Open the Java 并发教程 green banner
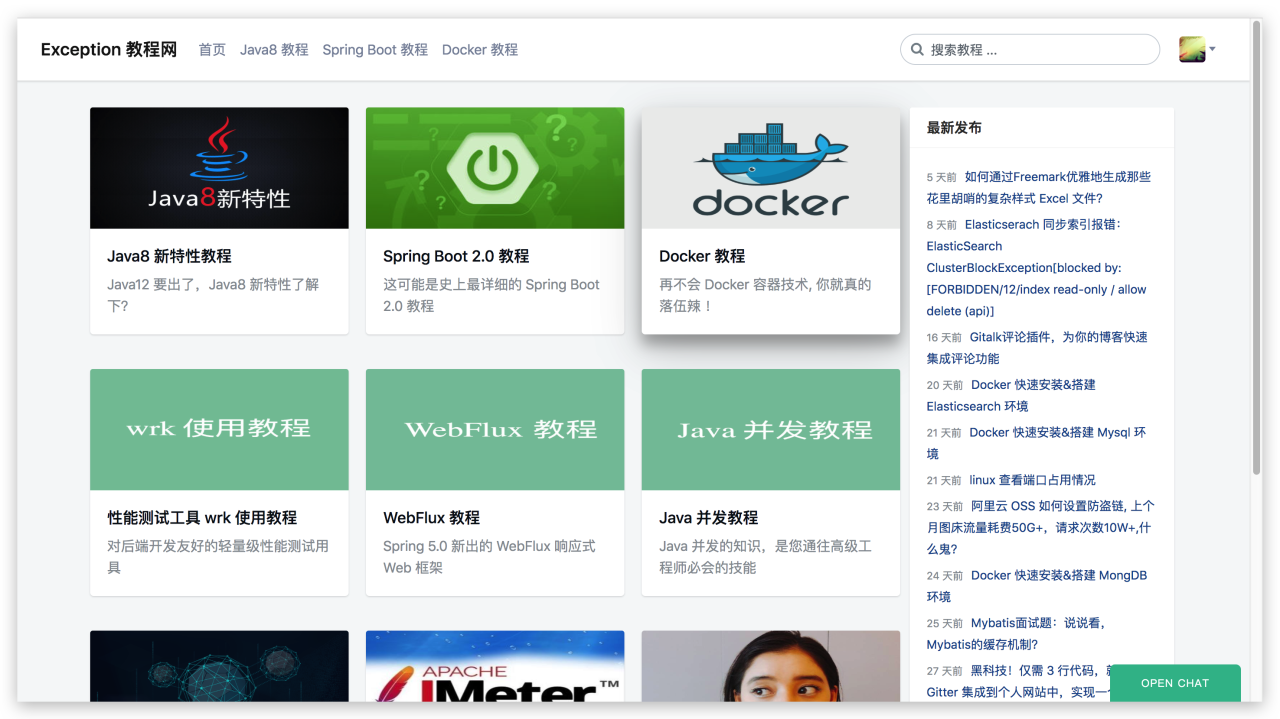The width and height of the screenshot is (1280, 719). tap(770, 429)
